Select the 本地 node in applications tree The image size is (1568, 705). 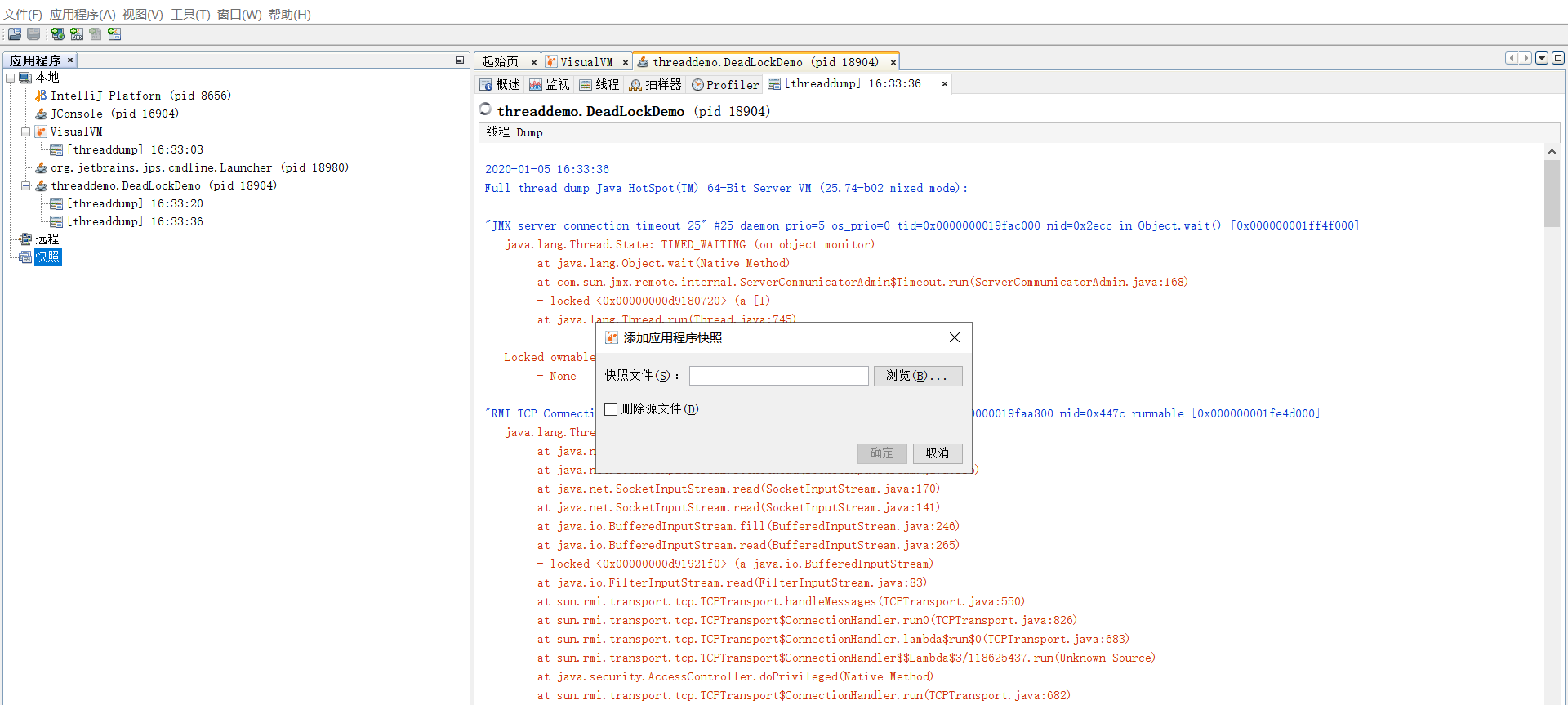pyautogui.click(x=47, y=78)
